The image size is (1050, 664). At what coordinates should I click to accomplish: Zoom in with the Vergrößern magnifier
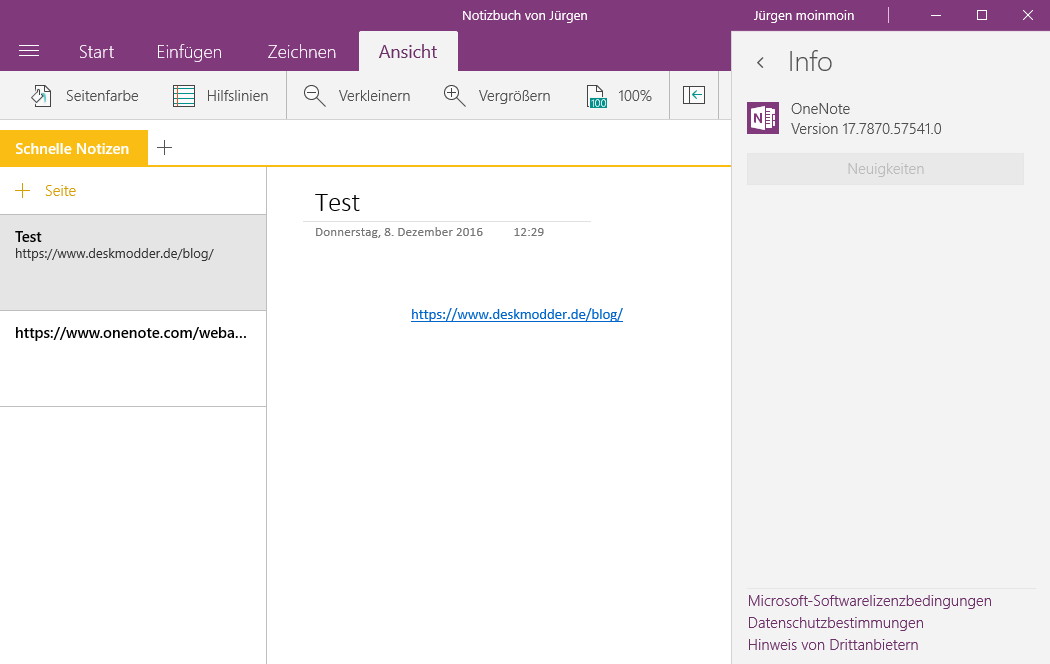[x=497, y=96]
